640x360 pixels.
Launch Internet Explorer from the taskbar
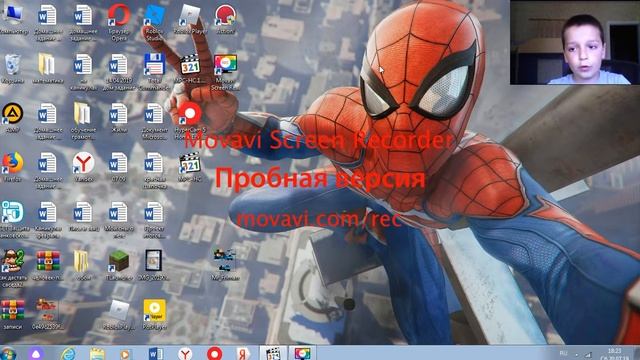coord(68,353)
